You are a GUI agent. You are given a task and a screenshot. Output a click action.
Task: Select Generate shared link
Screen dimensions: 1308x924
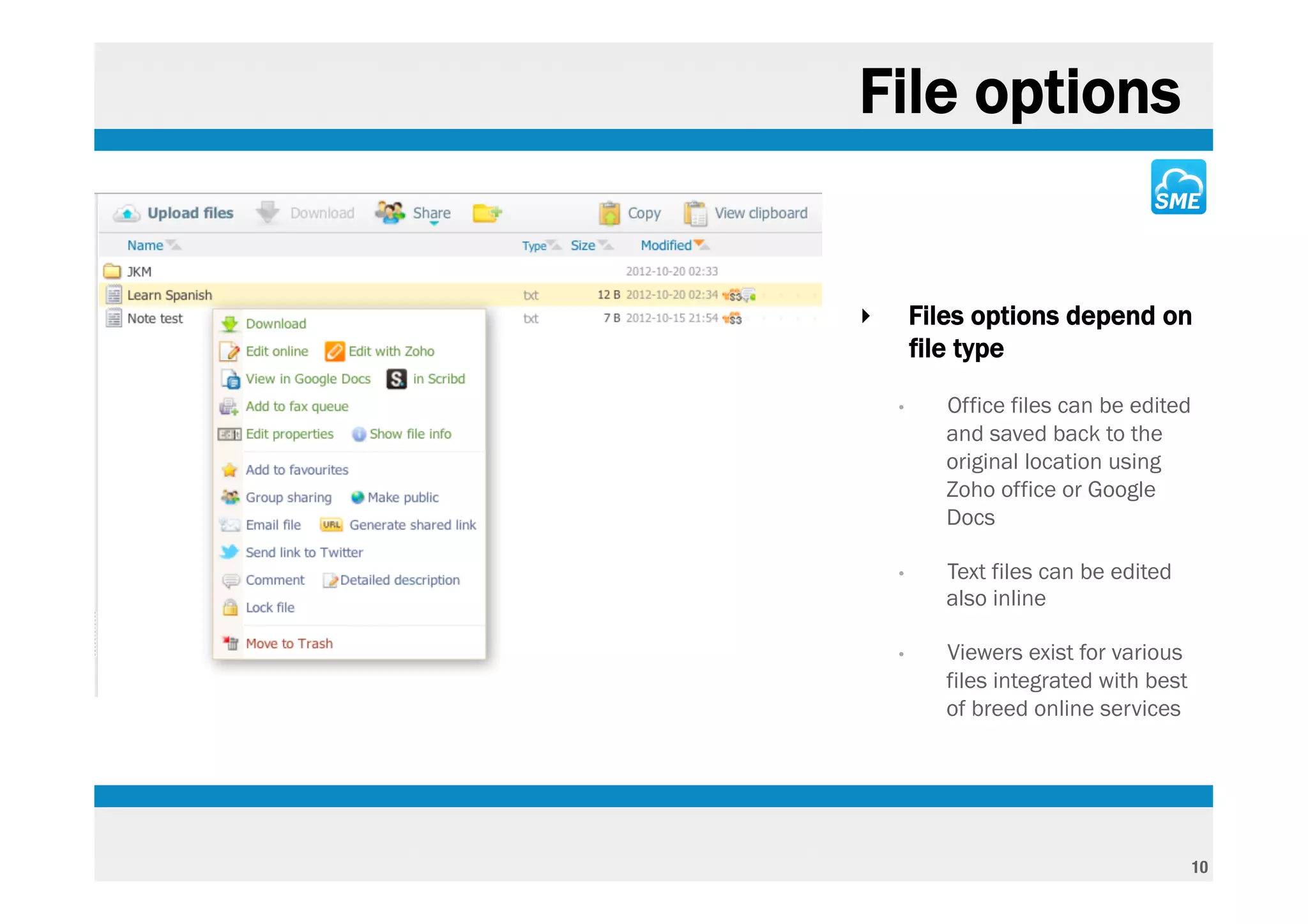[413, 525]
